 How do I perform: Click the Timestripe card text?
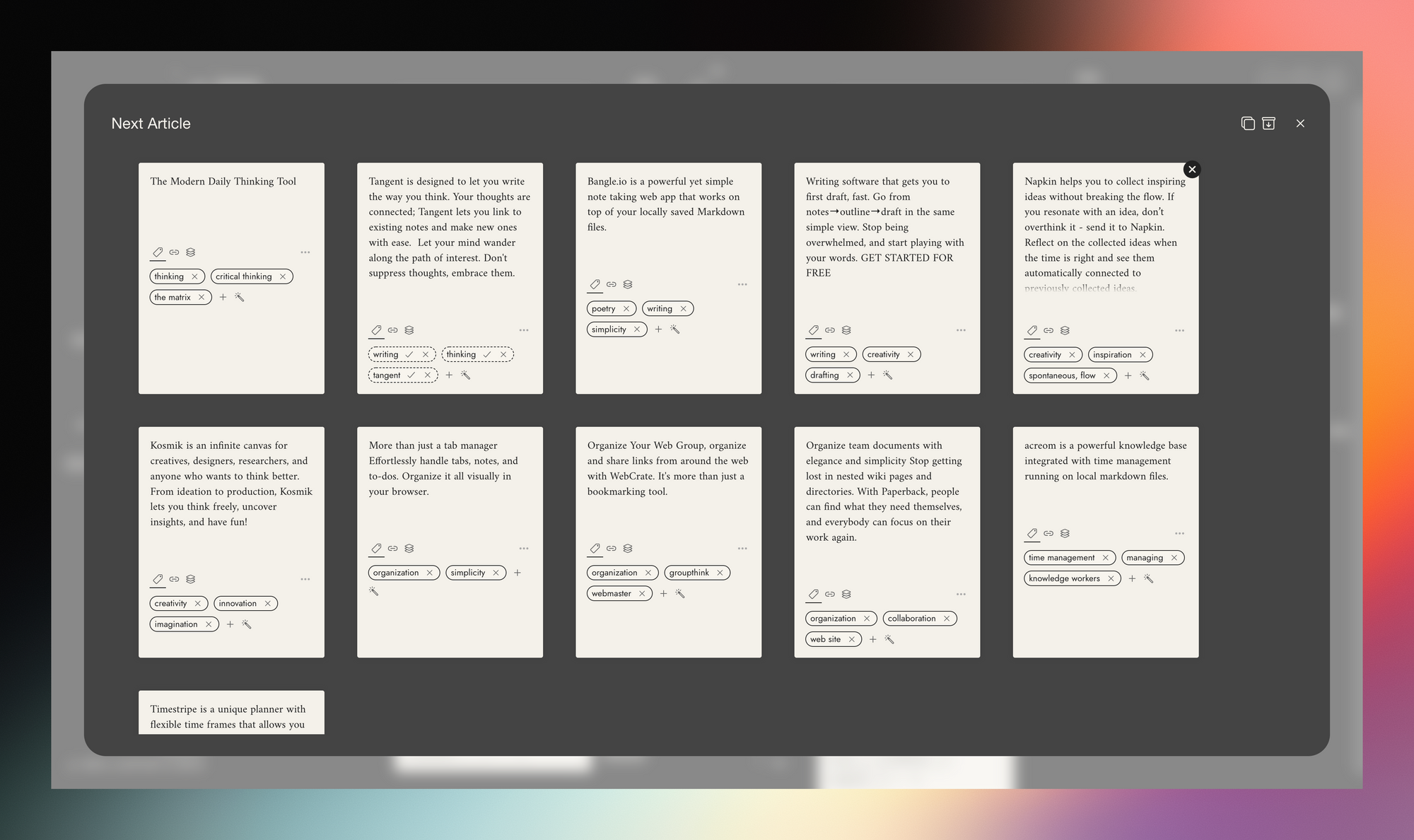228,717
